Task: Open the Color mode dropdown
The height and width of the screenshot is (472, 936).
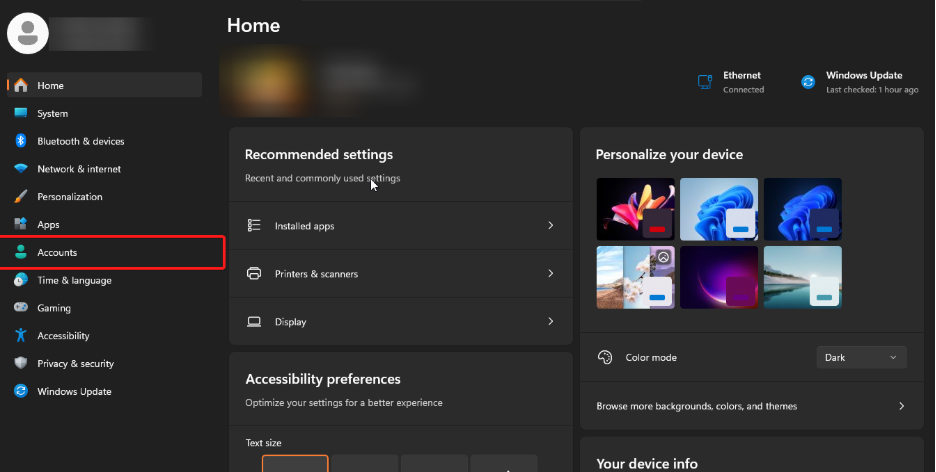Action: (861, 357)
